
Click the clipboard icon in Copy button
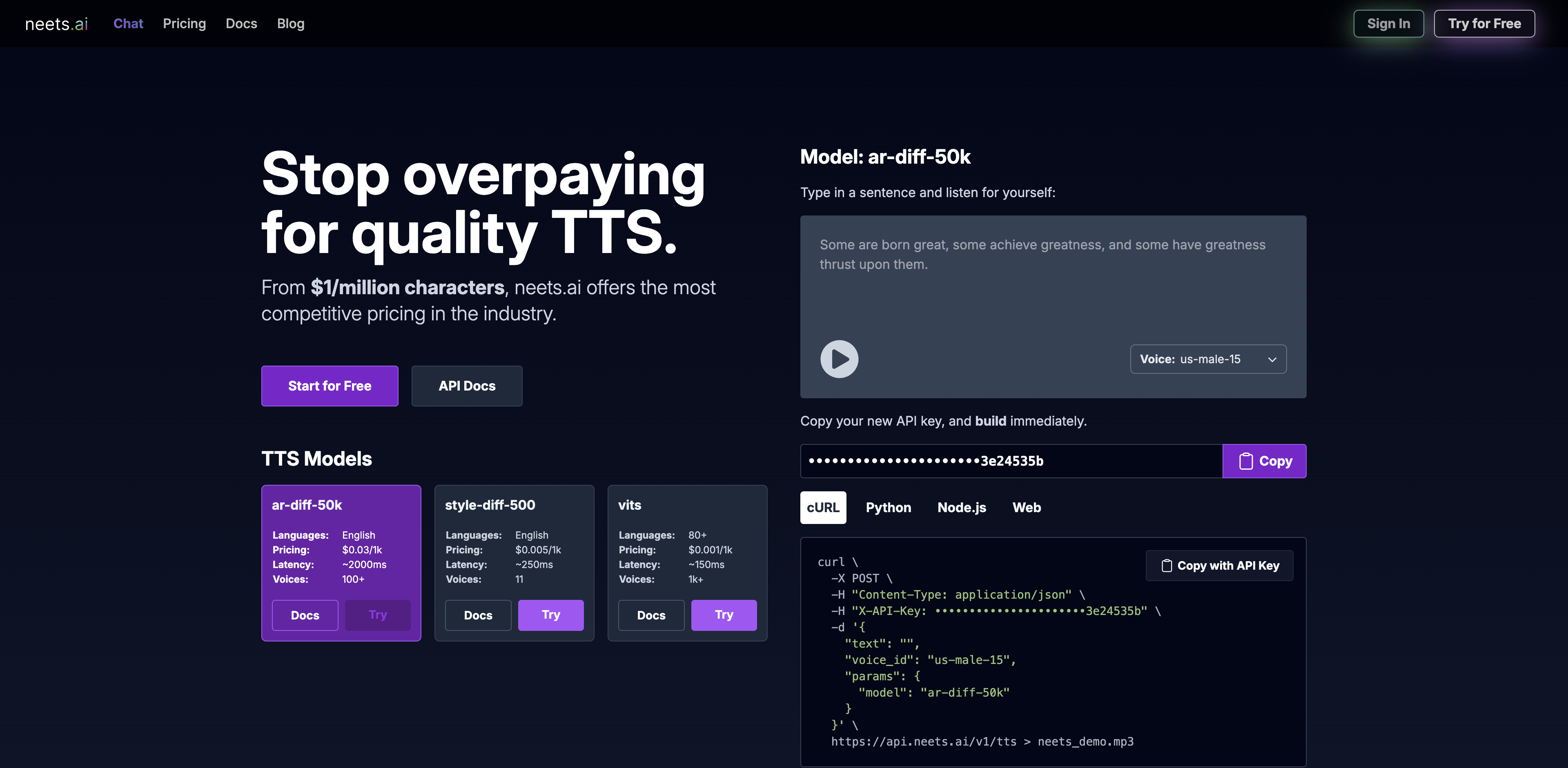1246,462
